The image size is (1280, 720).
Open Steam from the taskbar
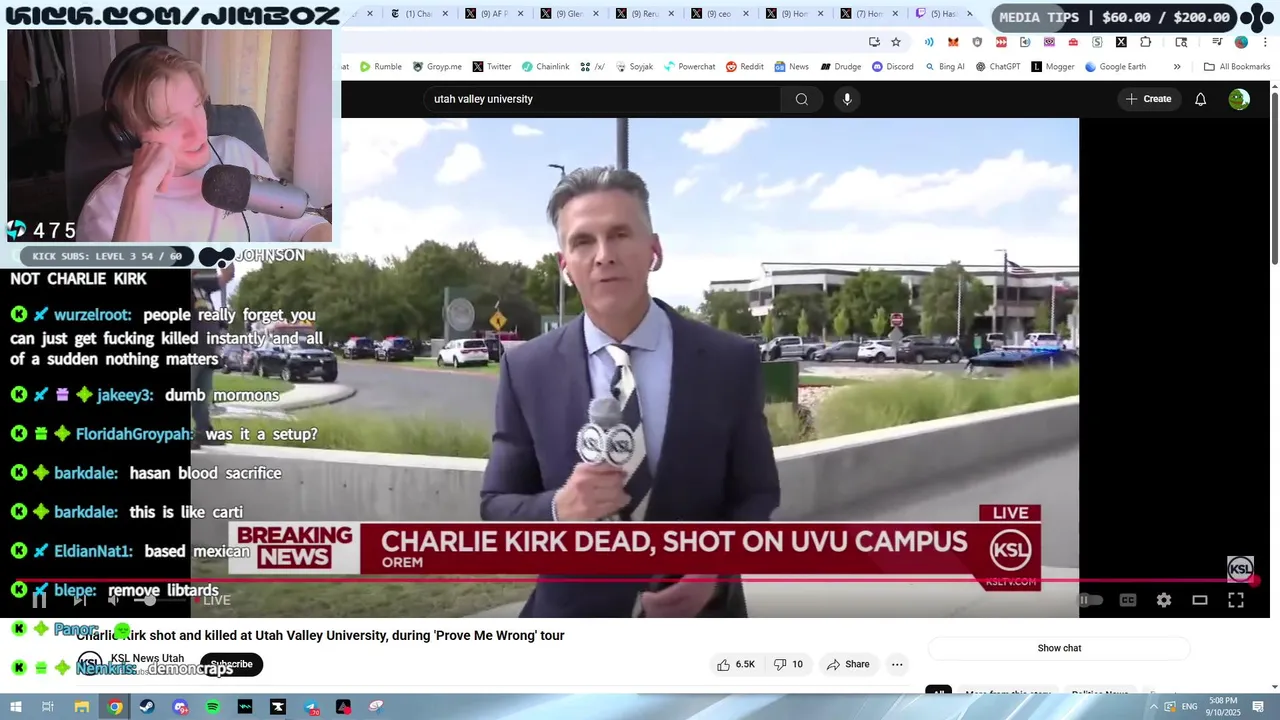(x=147, y=707)
